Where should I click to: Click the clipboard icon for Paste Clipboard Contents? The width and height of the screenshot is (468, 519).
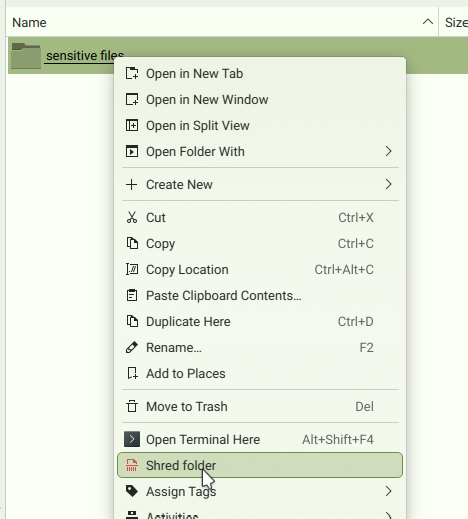(132, 295)
